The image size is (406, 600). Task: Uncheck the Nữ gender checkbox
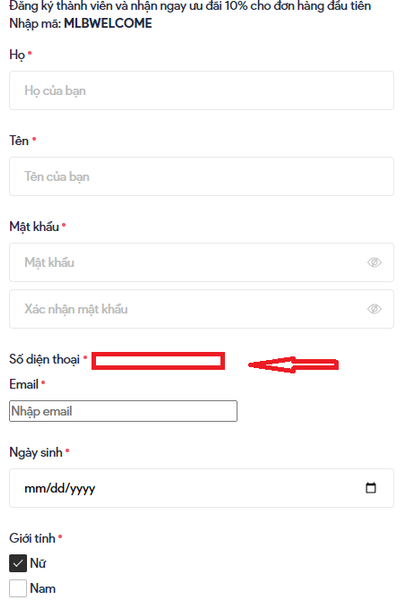tap(18, 563)
